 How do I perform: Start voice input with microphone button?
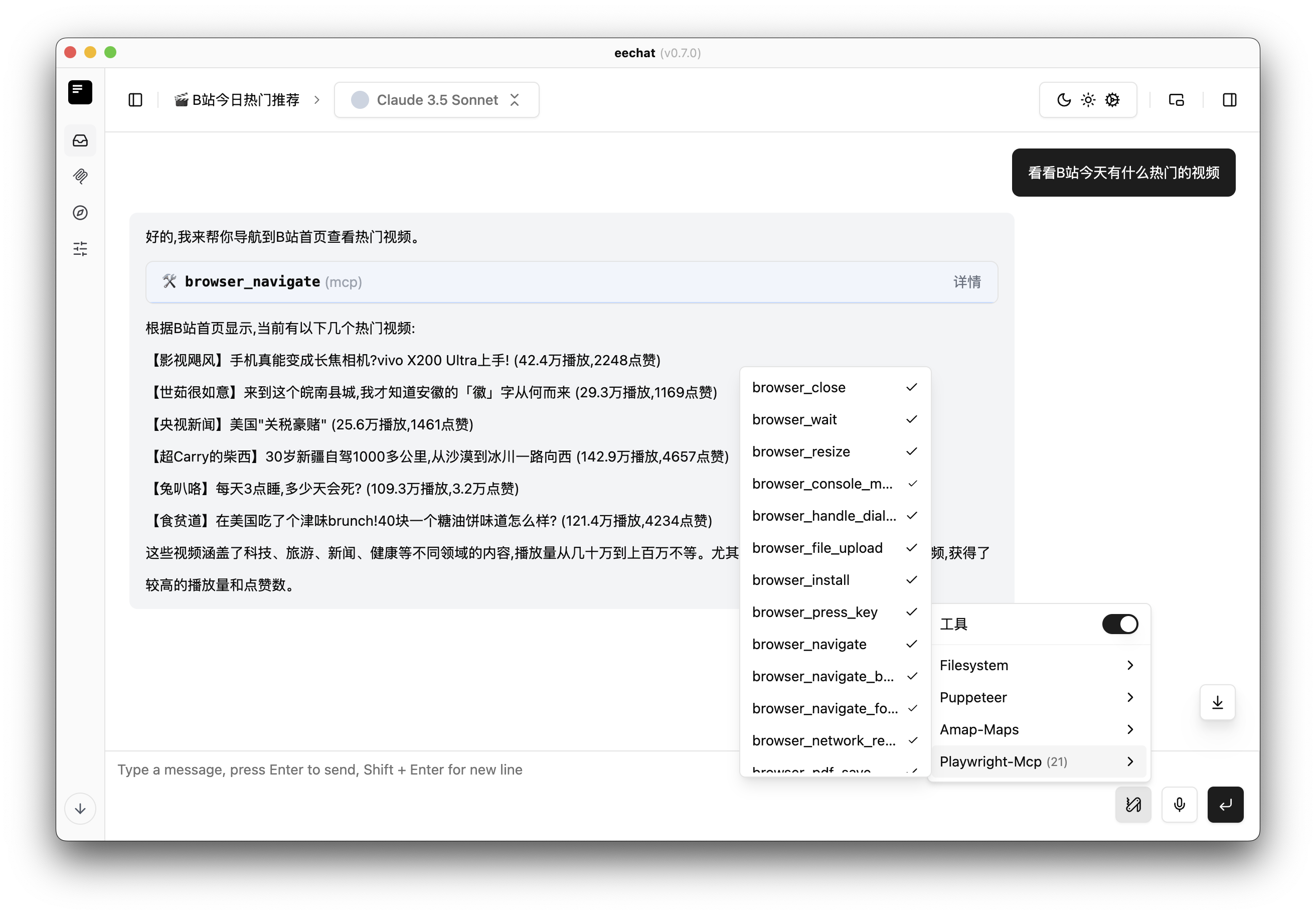pyautogui.click(x=1179, y=804)
